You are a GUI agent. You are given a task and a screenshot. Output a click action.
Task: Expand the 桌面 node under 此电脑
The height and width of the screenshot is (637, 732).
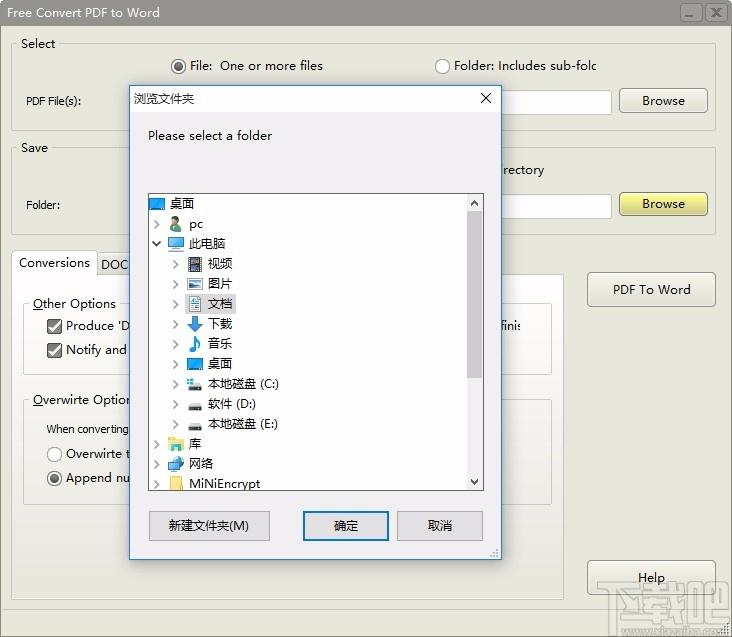pos(176,364)
